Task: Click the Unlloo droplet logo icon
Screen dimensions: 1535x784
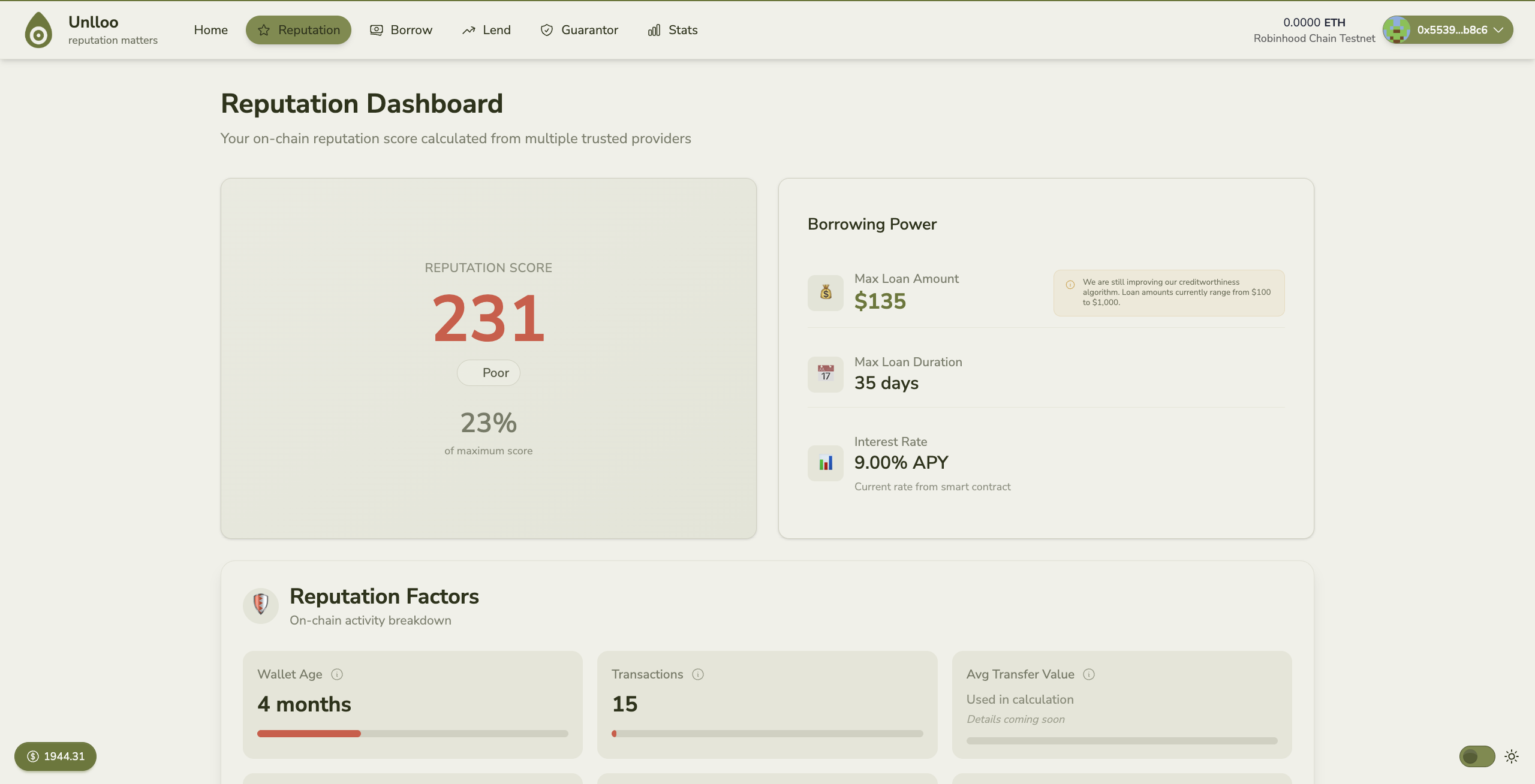Action: point(38,30)
